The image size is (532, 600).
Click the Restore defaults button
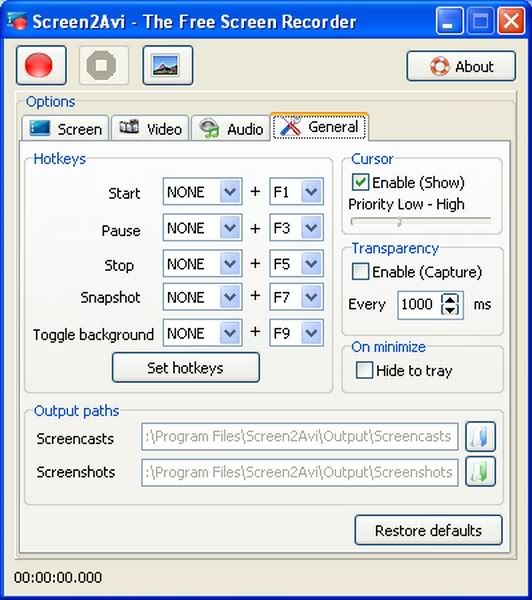click(428, 530)
